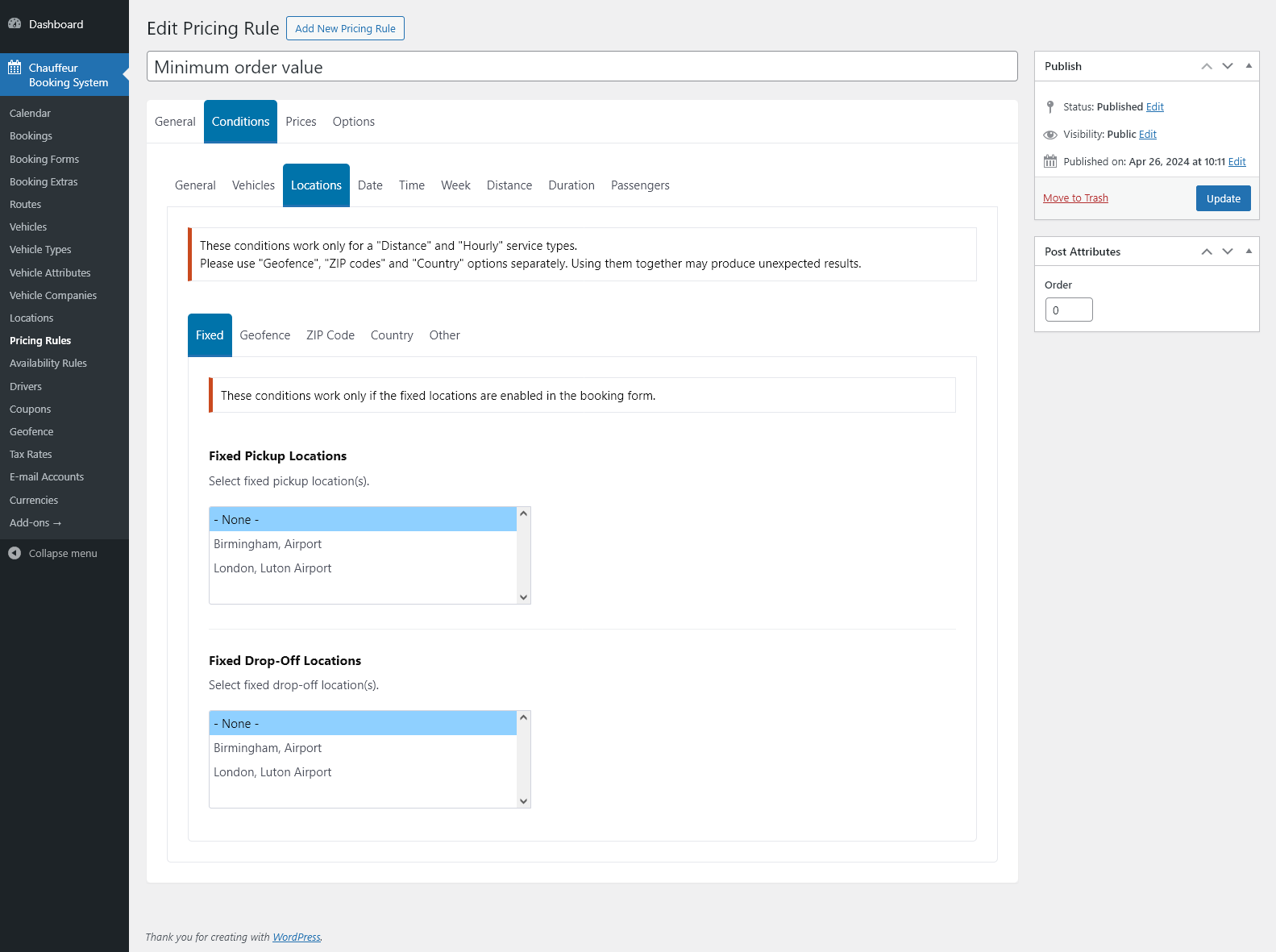Click the Update button
1276x952 pixels.
[1223, 198]
